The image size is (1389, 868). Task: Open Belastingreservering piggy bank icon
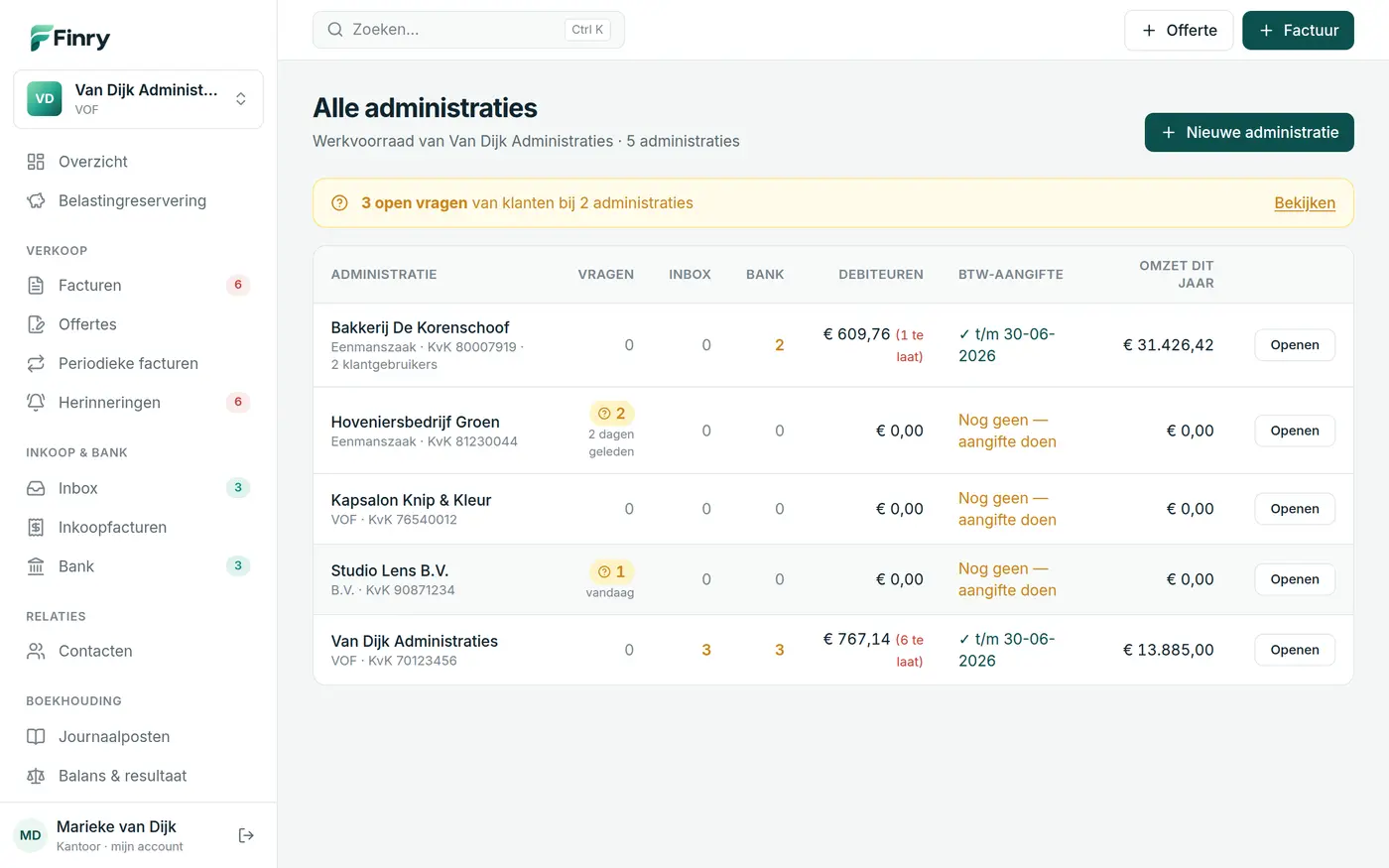click(36, 200)
